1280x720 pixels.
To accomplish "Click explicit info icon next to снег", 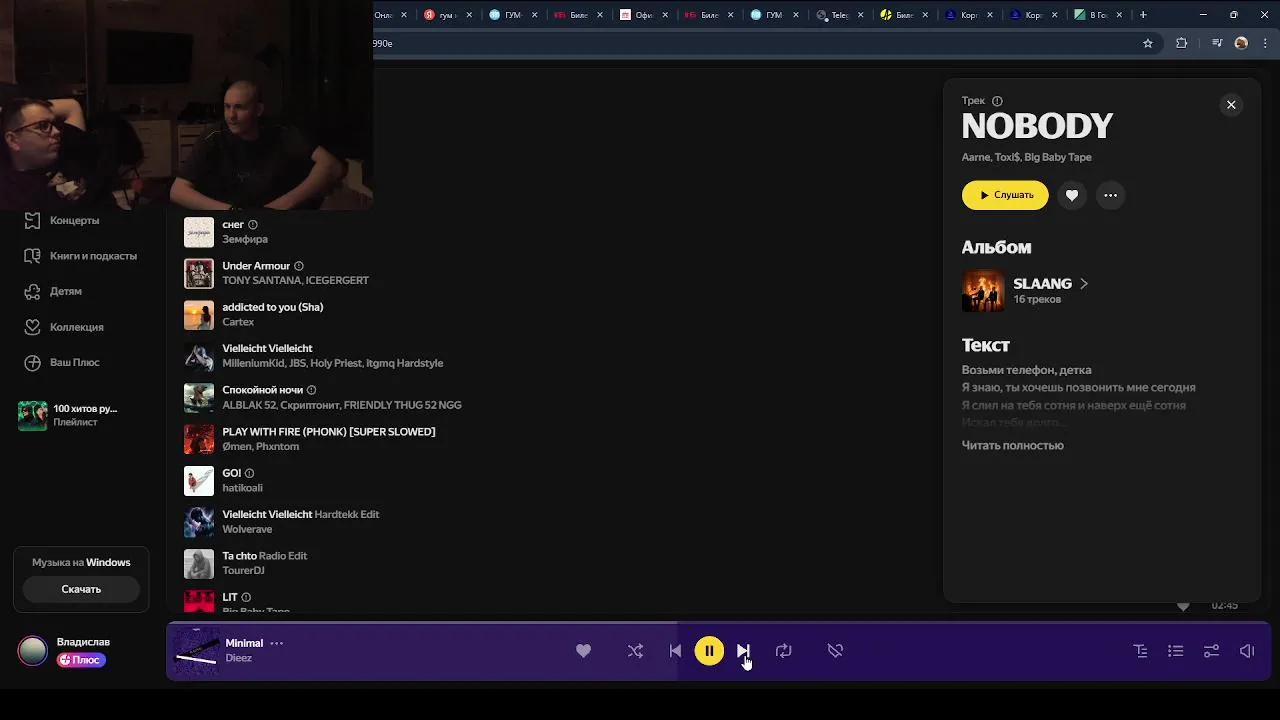I will pyautogui.click(x=253, y=225).
